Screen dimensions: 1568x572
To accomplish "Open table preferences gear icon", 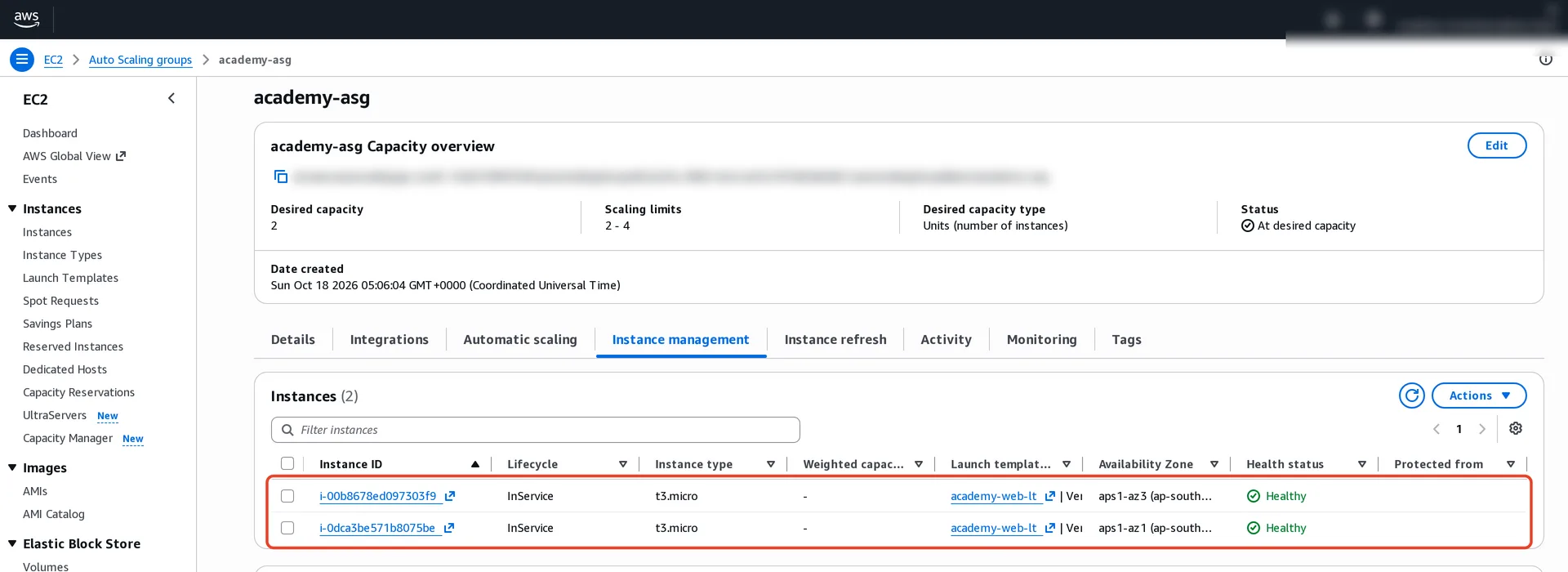I will 1516,429.
